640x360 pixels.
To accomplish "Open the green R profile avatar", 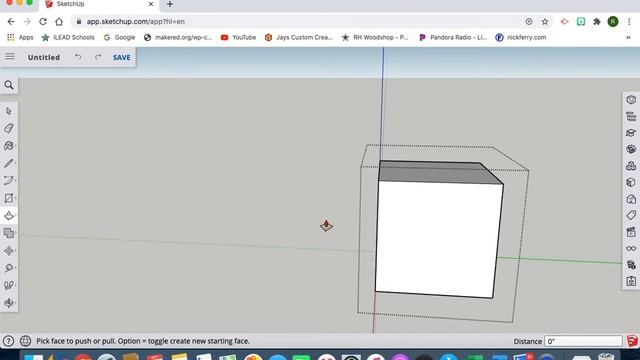I will 613,22.
